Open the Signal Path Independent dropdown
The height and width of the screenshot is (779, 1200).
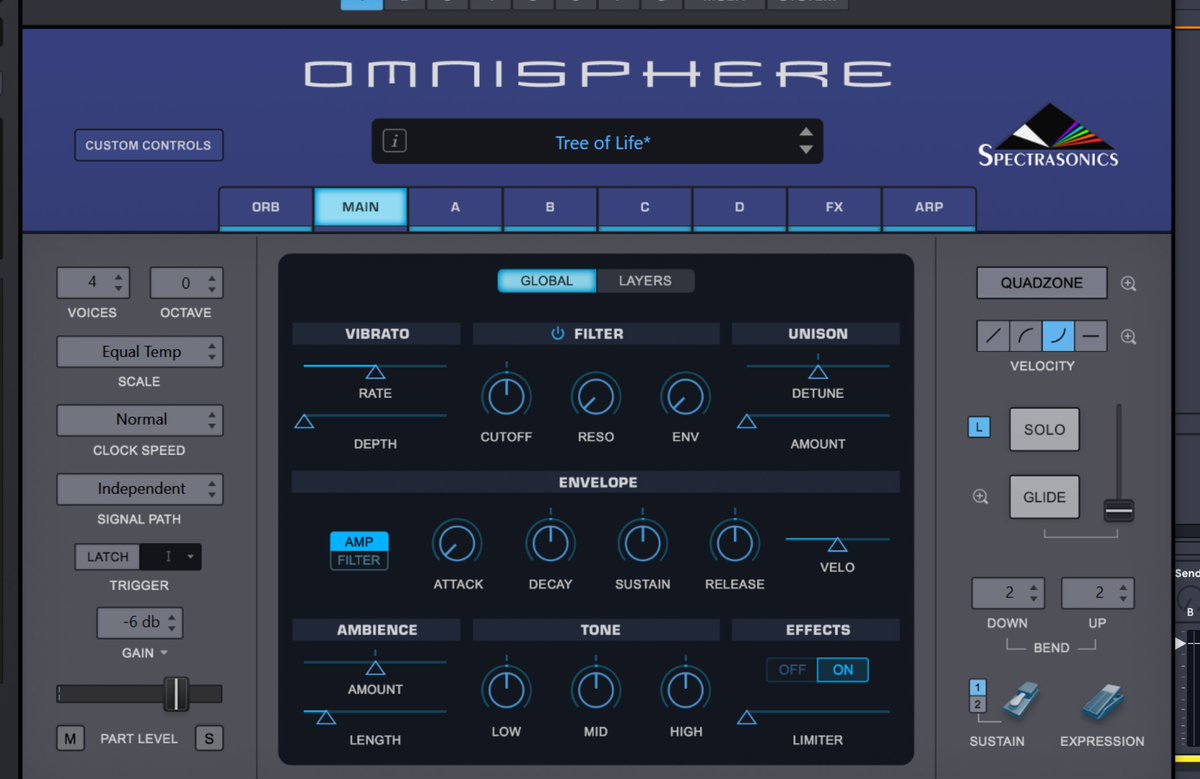(x=140, y=489)
